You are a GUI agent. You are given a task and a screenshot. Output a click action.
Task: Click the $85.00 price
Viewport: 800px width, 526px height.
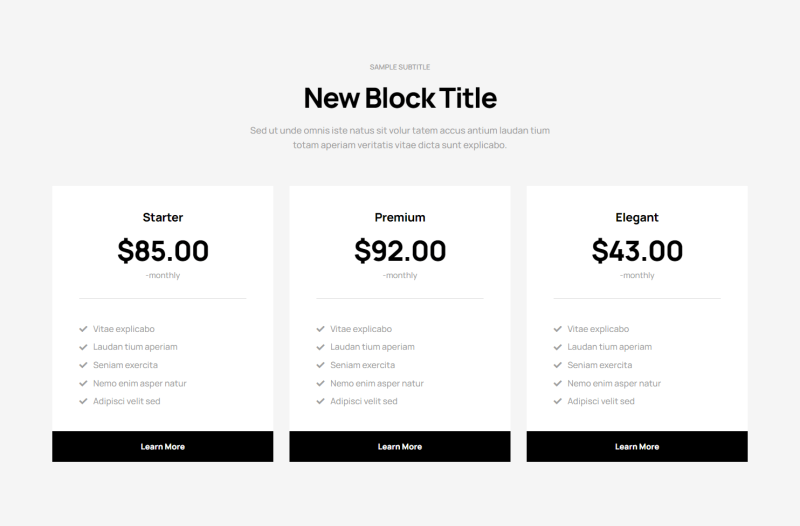(x=163, y=250)
